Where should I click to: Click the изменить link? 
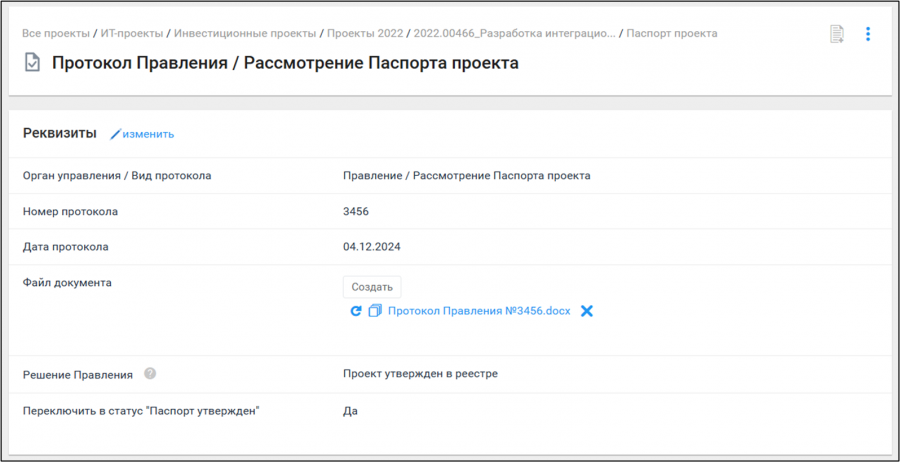[x=148, y=134]
